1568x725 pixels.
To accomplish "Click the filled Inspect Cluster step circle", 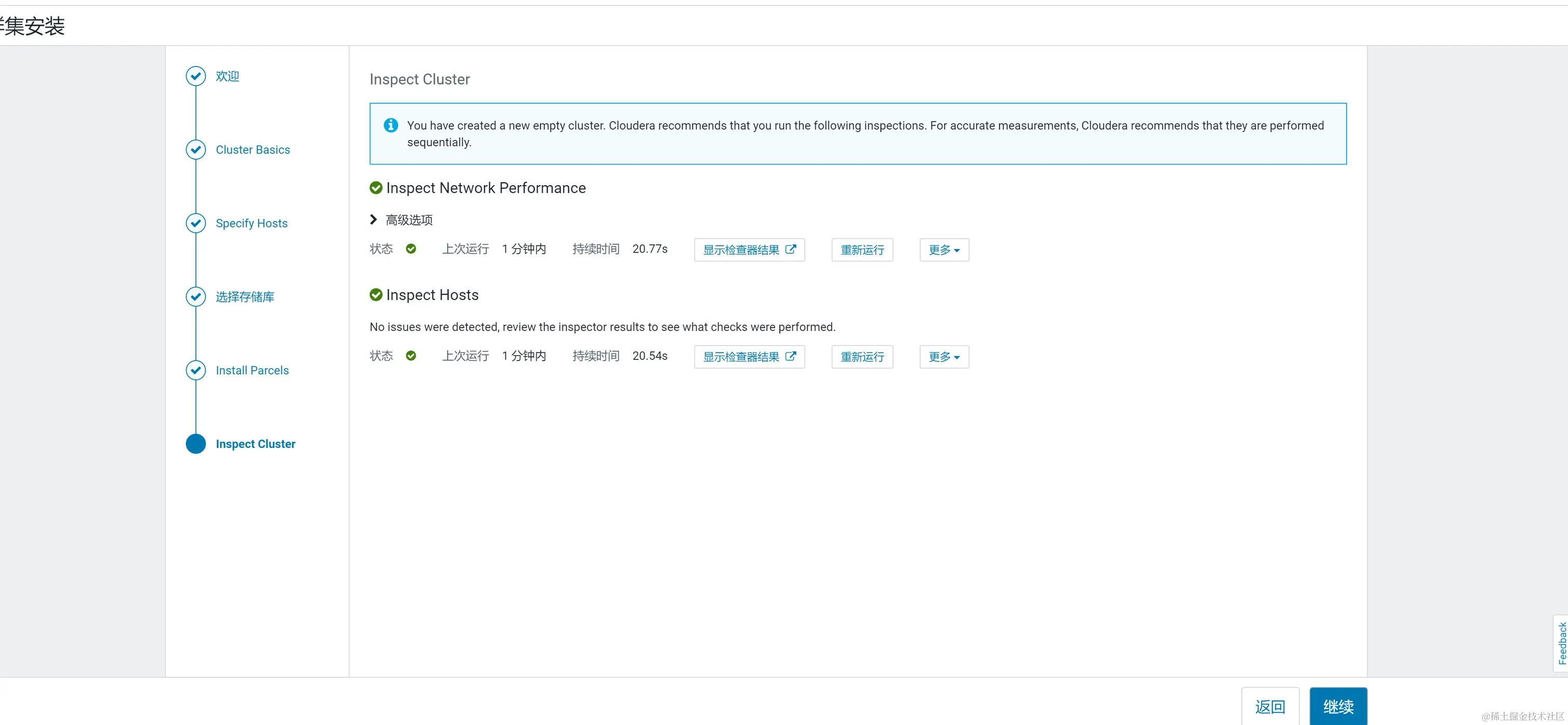I will [x=195, y=444].
